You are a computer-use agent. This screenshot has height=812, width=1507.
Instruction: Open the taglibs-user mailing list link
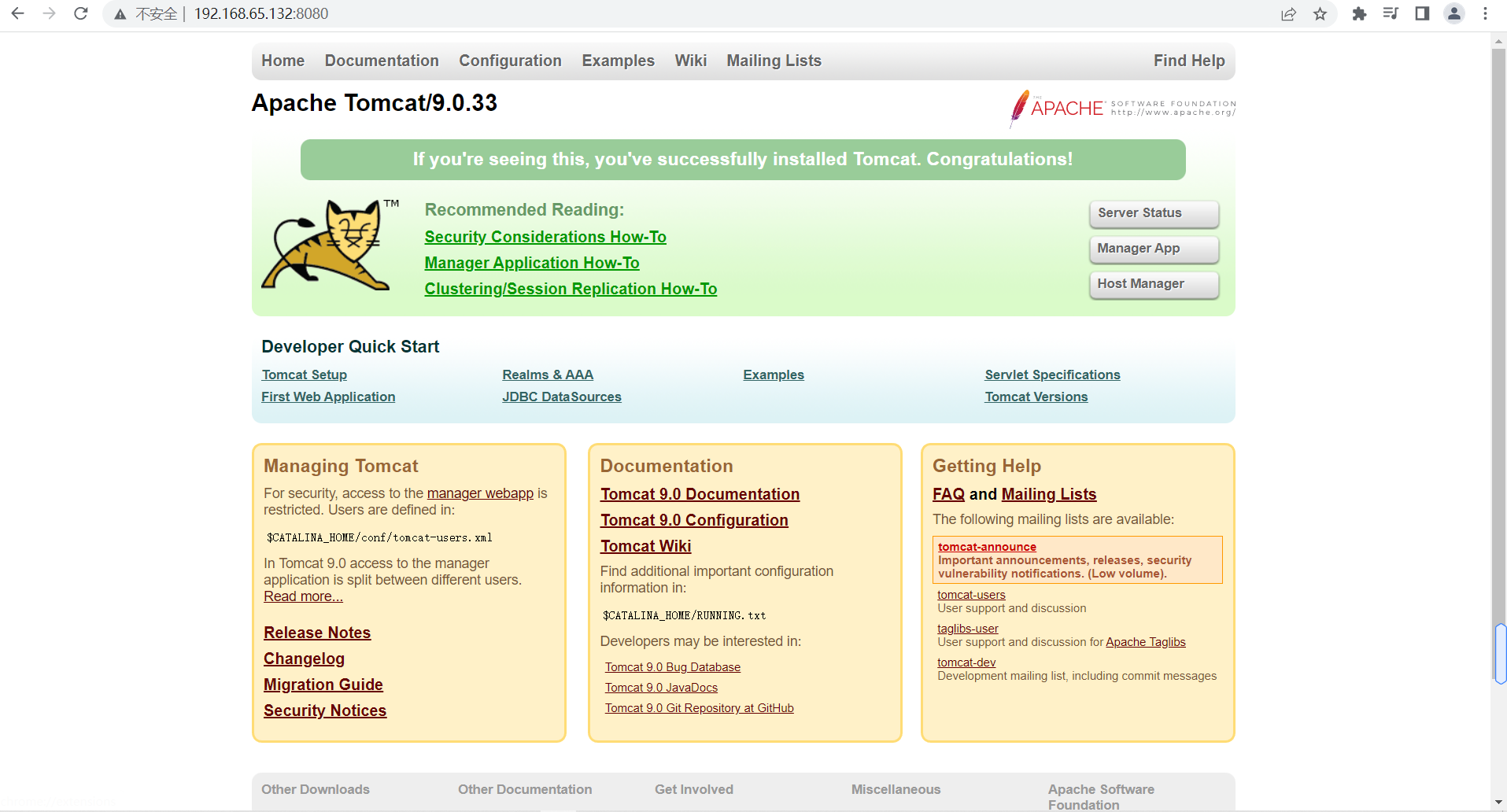click(967, 629)
